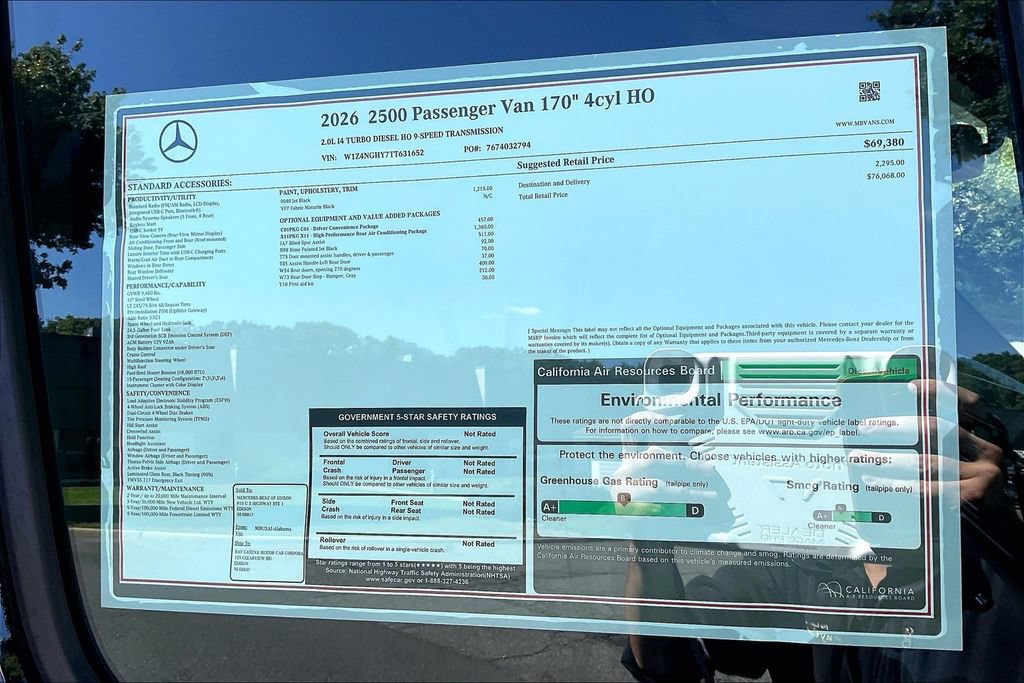Click the 'W73 Rear Door Step' line
The width and height of the screenshot is (1024, 683).
pyautogui.click(x=318, y=276)
